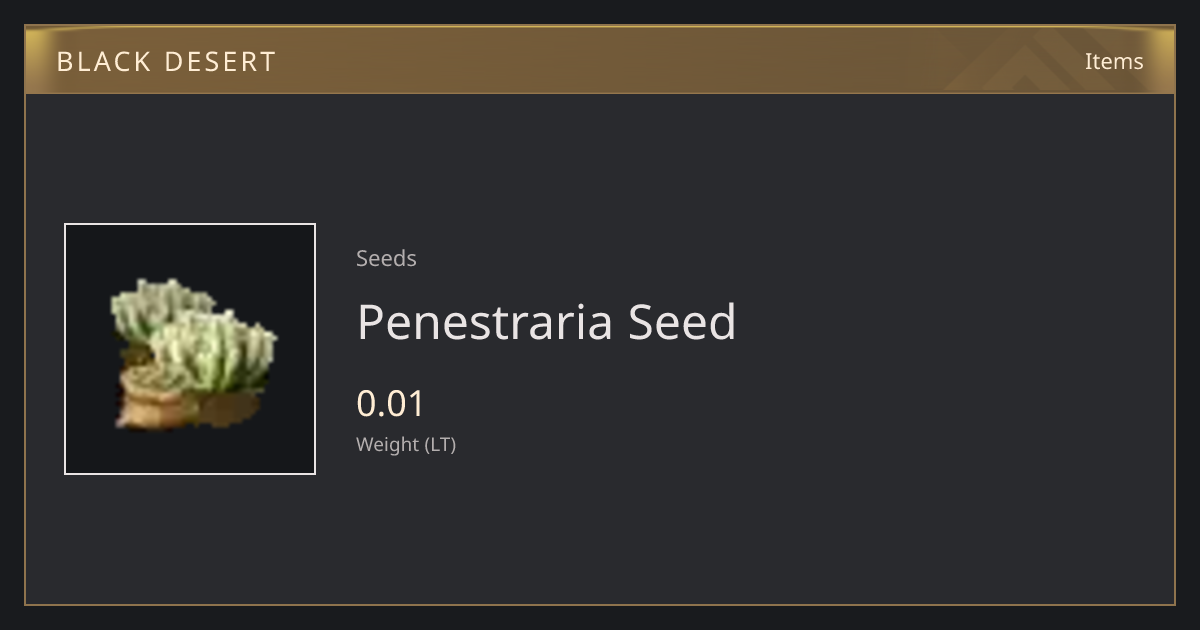Click the Penestraria Seed item icon
The image size is (1200, 630).
click(x=190, y=349)
